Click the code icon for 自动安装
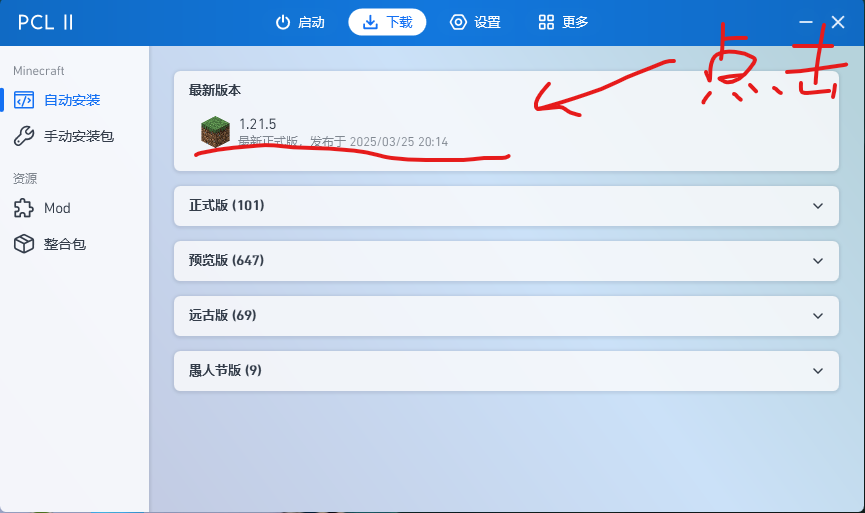The height and width of the screenshot is (513, 865). [24, 100]
